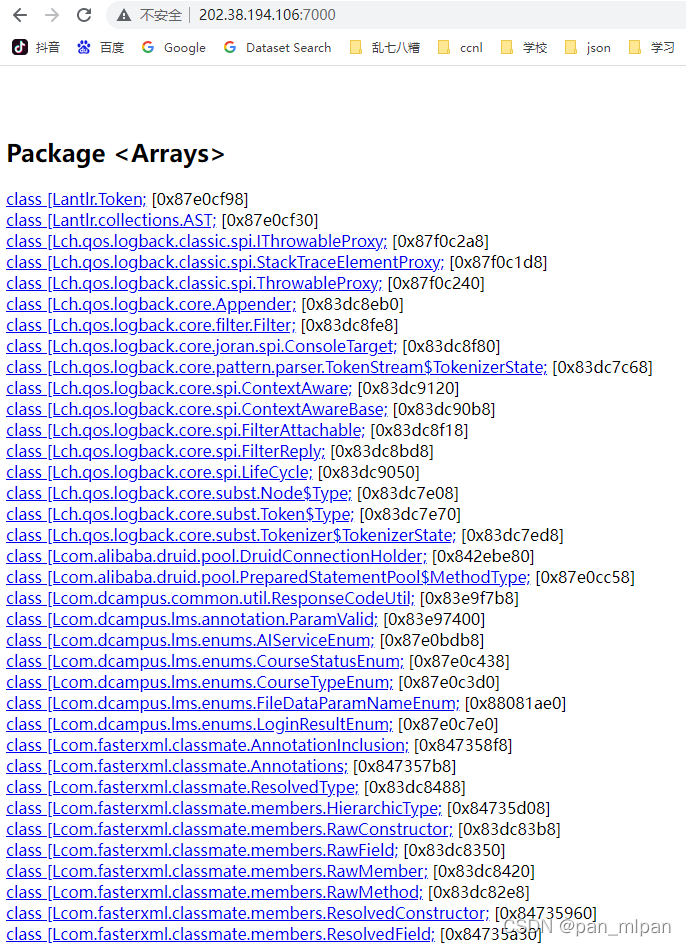Open the members.RawMember class link
This screenshot has height=946, width=686.
coord(217,872)
